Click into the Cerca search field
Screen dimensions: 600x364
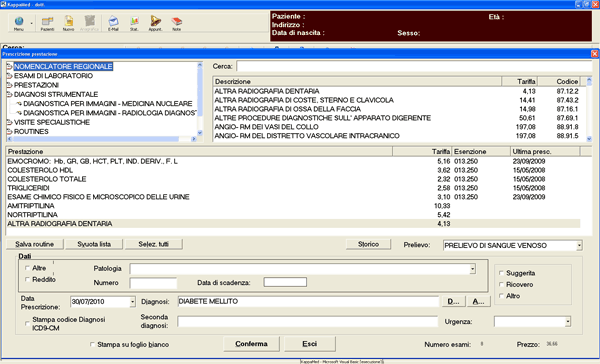[414, 66]
